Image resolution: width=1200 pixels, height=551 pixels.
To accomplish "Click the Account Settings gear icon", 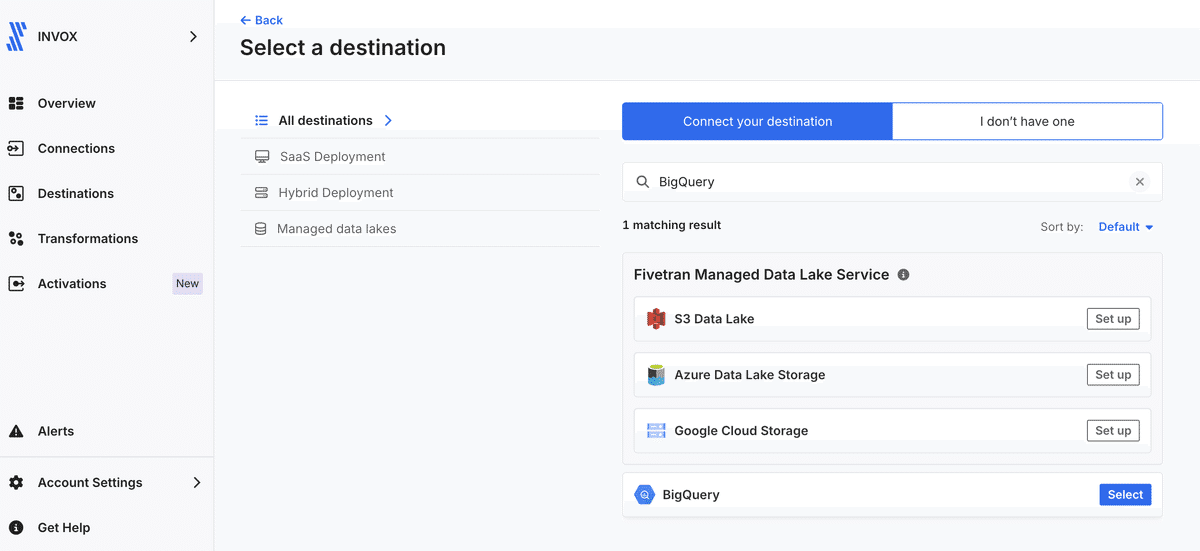I will point(16,482).
